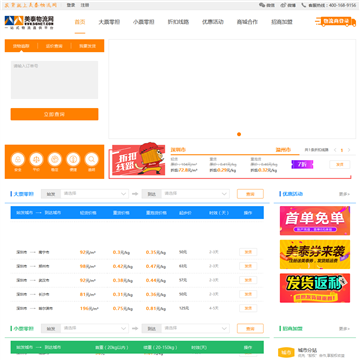Viewport: 360px width, 360px height.
Task: Click the 0.42元/kg price cell
Action: [123, 266]
